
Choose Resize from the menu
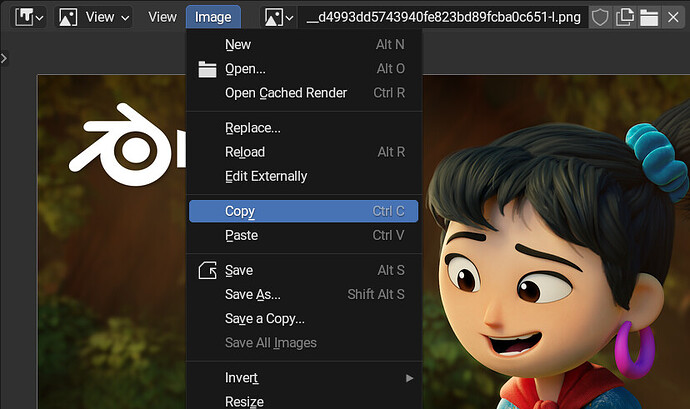pyautogui.click(x=303, y=402)
